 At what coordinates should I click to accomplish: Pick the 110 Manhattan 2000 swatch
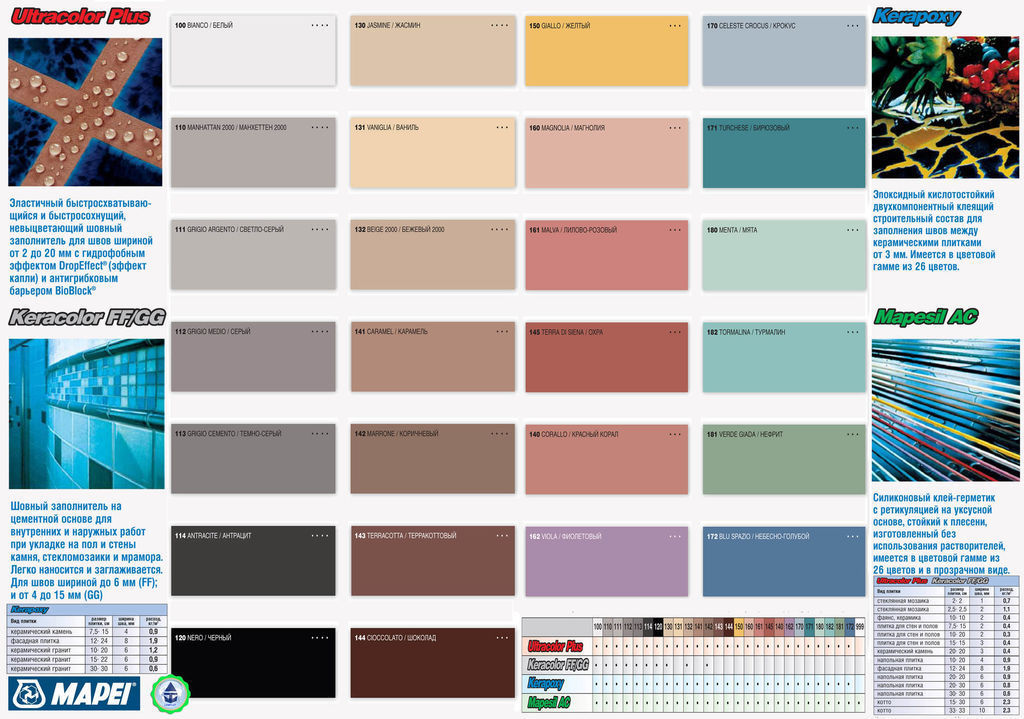tap(253, 152)
